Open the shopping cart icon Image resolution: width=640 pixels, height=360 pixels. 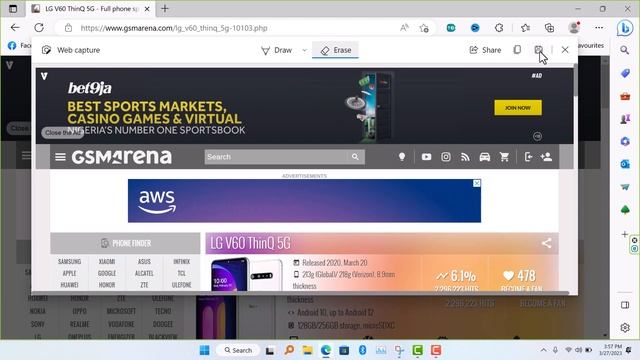tap(504, 157)
